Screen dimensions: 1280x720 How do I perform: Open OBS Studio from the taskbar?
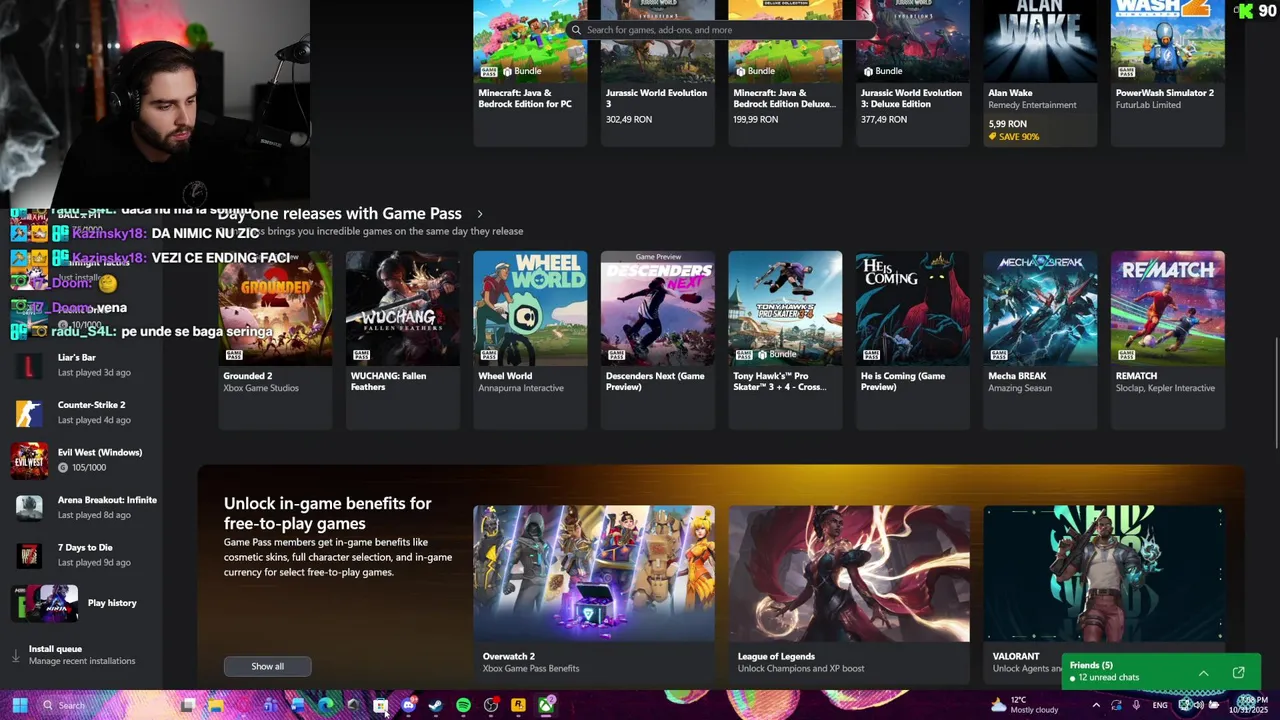point(491,705)
